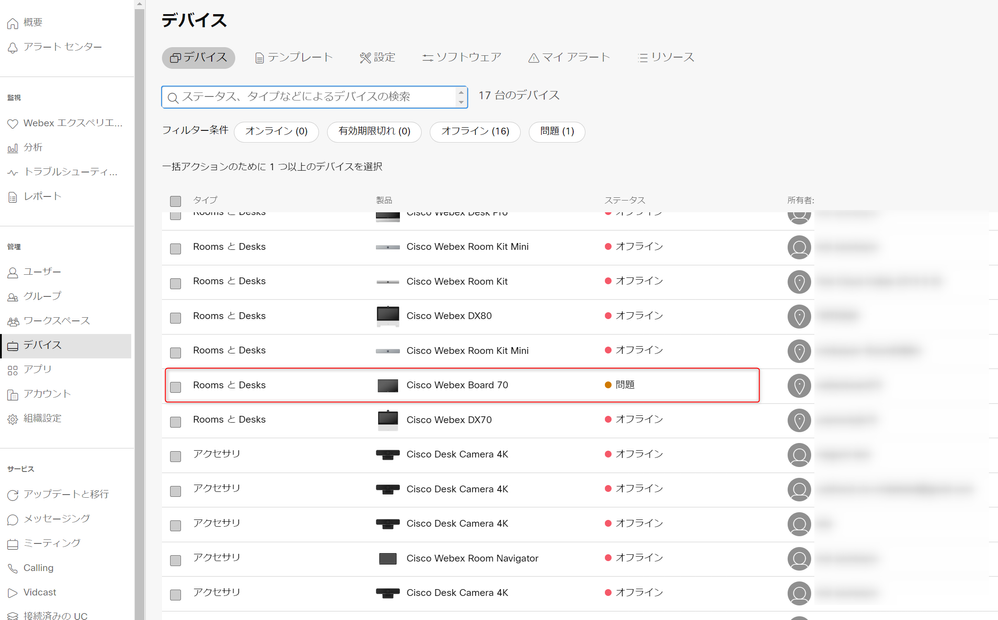Check the Cisco Webex DX80 row checkbox
This screenshot has height=620, width=998.
(x=176, y=318)
